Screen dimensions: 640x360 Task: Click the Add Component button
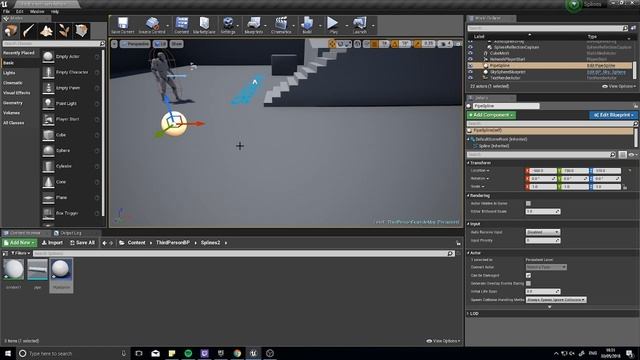pyautogui.click(x=491, y=116)
